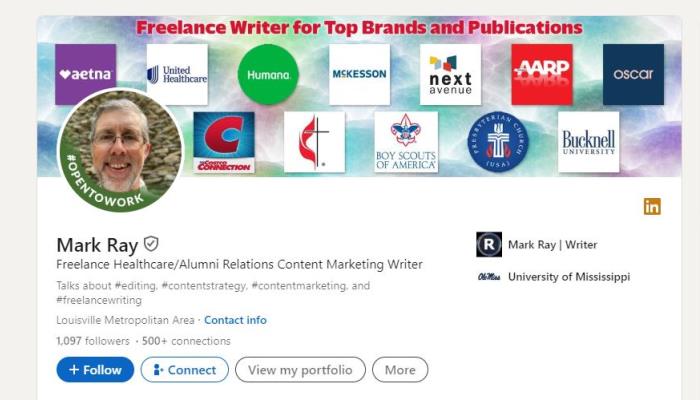
Task: Click the green Humana logo
Action: click(268, 74)
